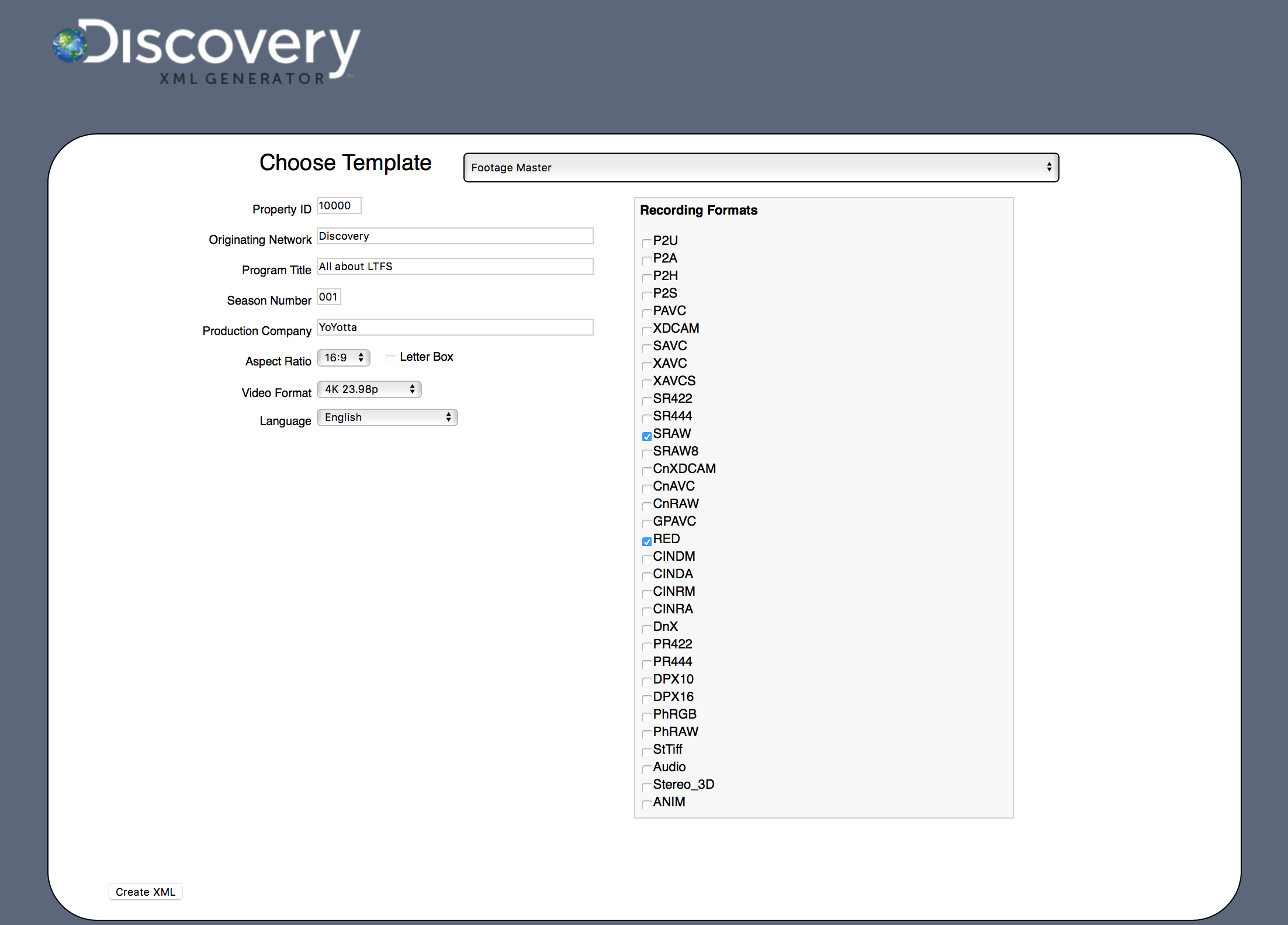Image resolution: width=1288 pixels, height=925 pixels.
Task: Click the Season Number label
Action: [269, 301]
